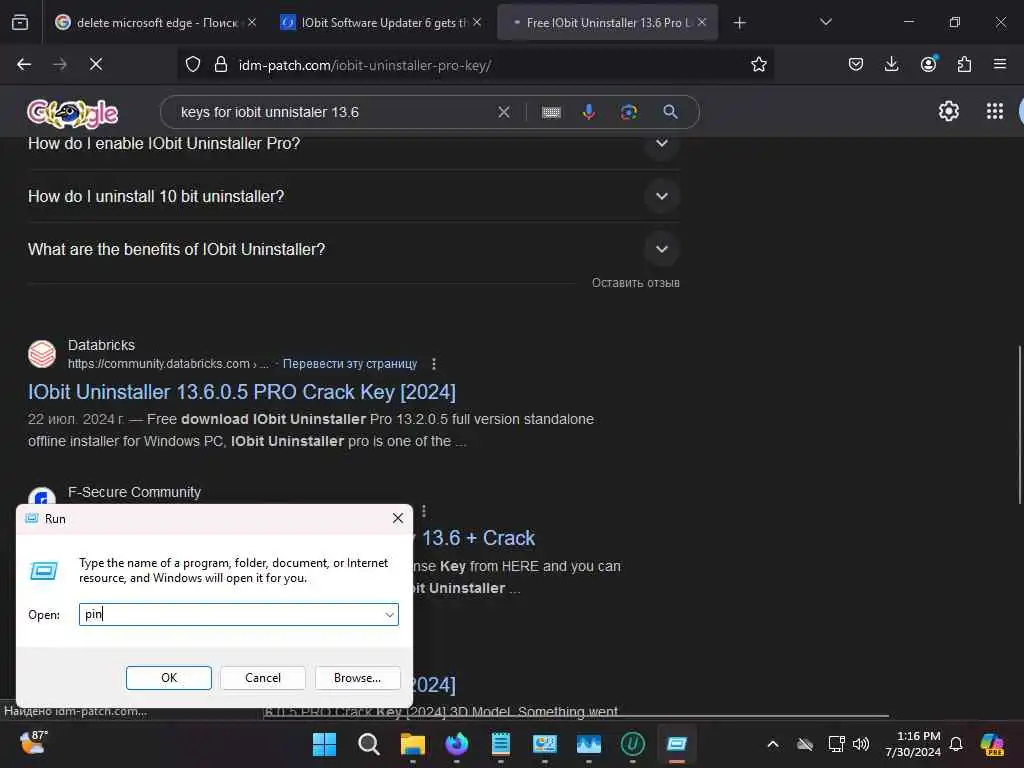Open the Firefox downloads panel
Screen dimensions: 1024x768
click(891, 65)
